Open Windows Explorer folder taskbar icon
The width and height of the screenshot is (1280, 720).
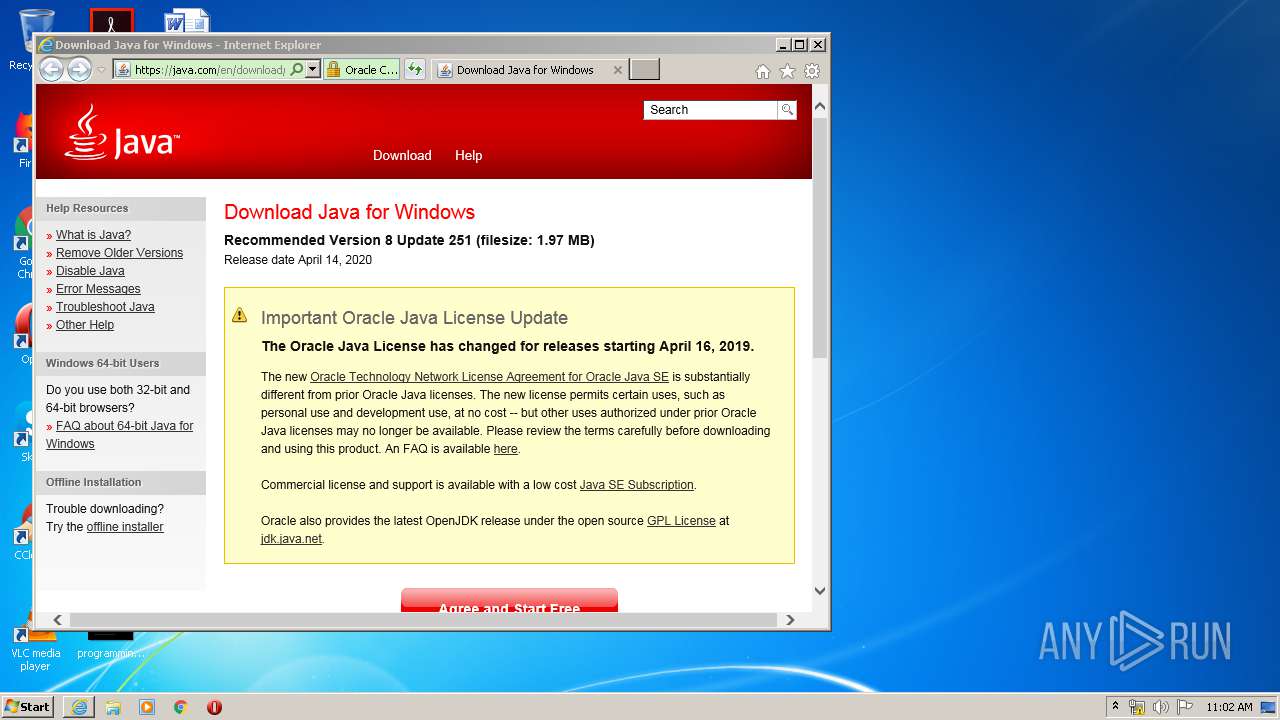(x=113, y=707)
